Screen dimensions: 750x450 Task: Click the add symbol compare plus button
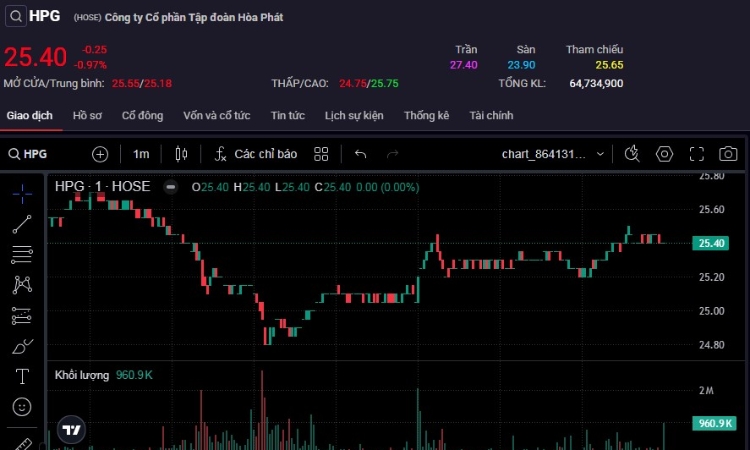pos(100,154)
